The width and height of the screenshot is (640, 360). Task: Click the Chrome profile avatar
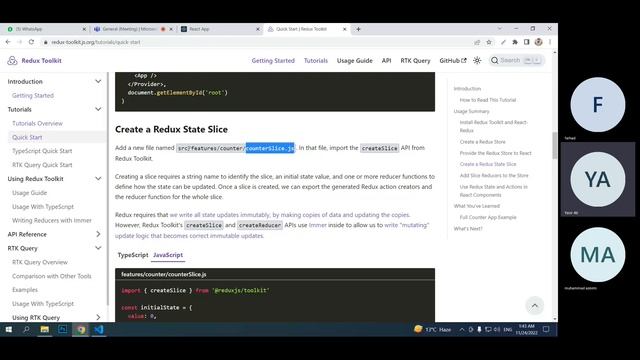pos(538,42)
